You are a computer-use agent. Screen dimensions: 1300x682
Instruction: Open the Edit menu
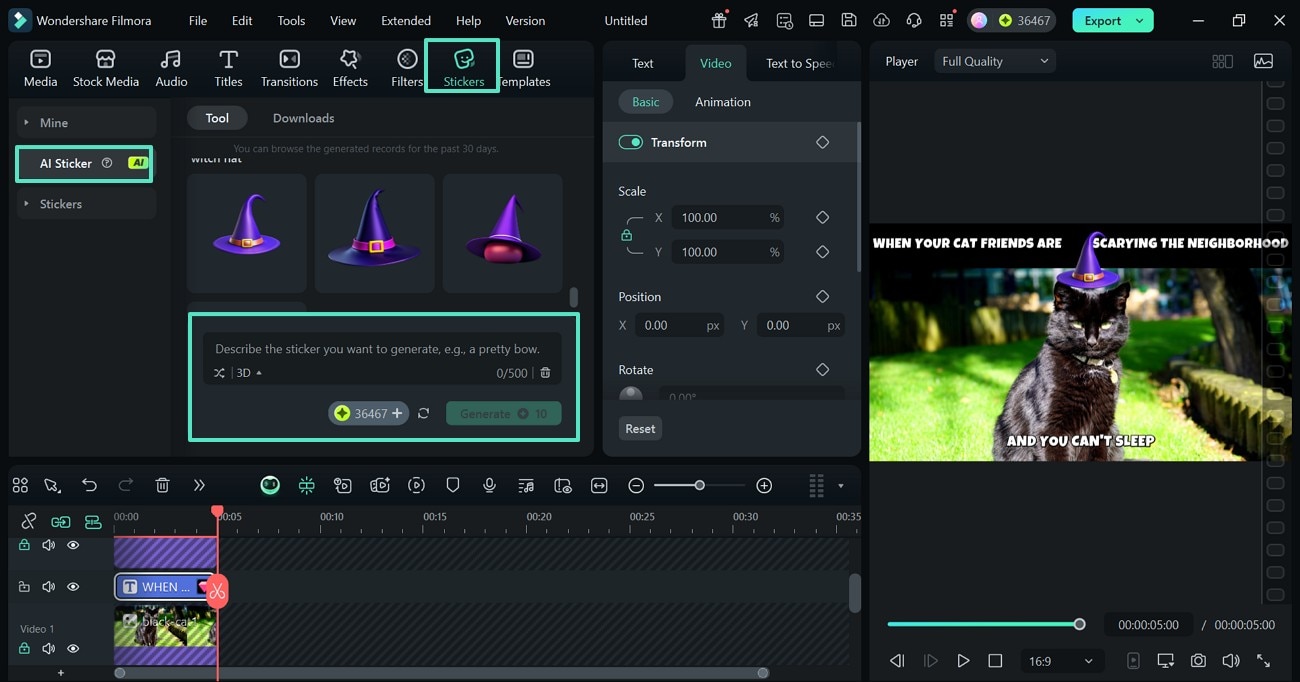coord(242,20)
